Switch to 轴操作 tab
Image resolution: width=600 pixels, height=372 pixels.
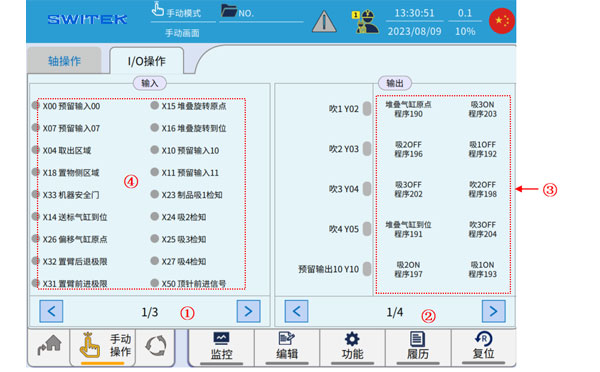[64, 61]
